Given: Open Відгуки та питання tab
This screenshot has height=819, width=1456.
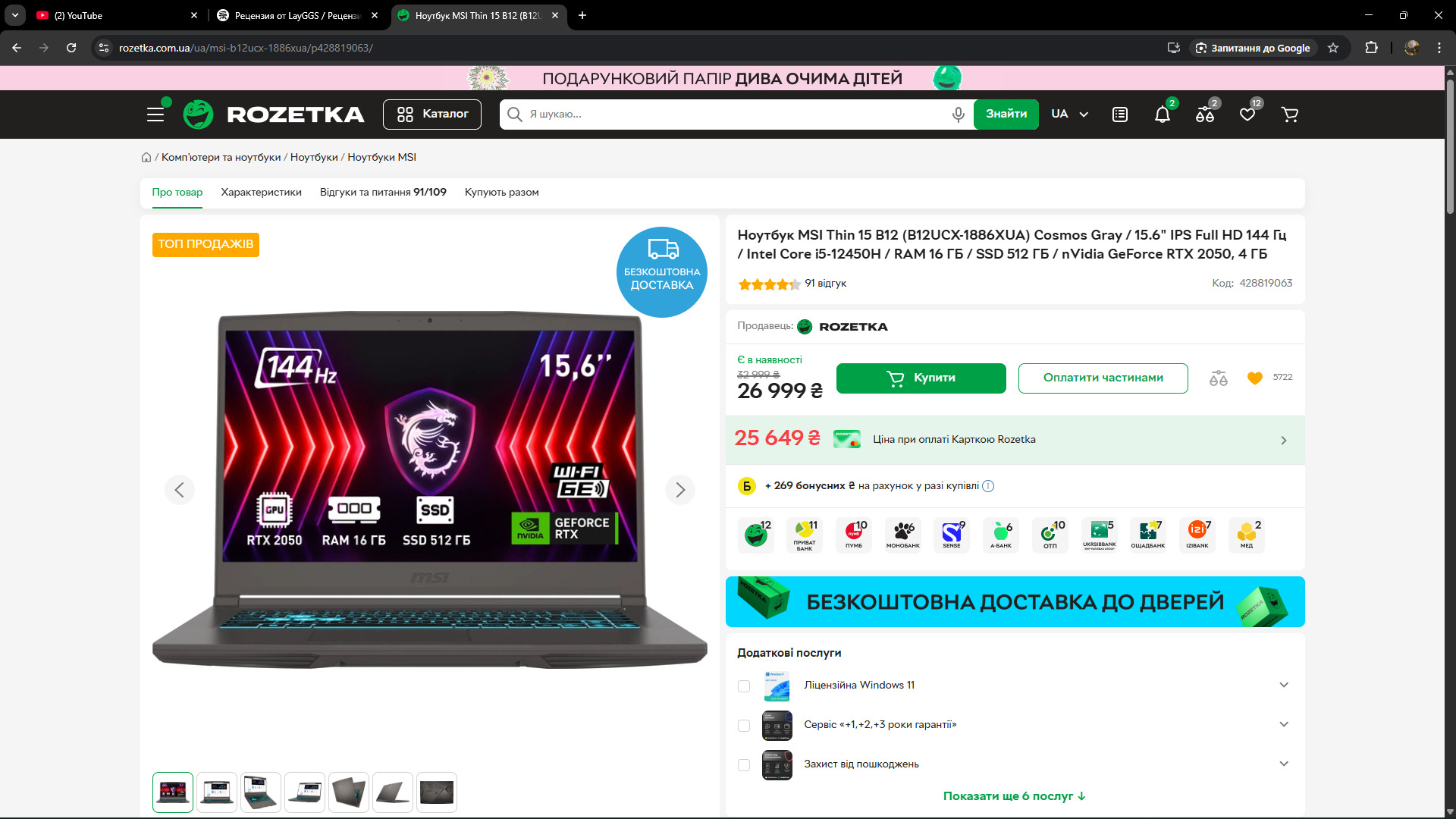Looking at the screenshot, I should (x=383, y=193).
